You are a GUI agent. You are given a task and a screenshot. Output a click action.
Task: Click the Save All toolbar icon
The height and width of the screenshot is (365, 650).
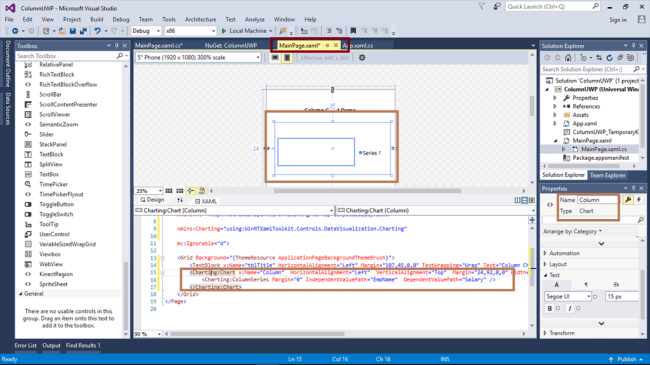click(x=83, y=31)
